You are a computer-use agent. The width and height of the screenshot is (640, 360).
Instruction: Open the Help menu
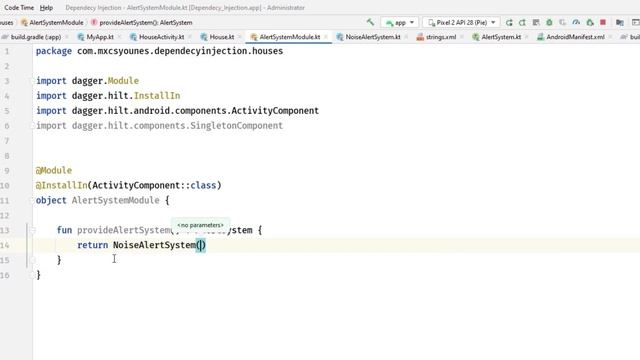46,7
